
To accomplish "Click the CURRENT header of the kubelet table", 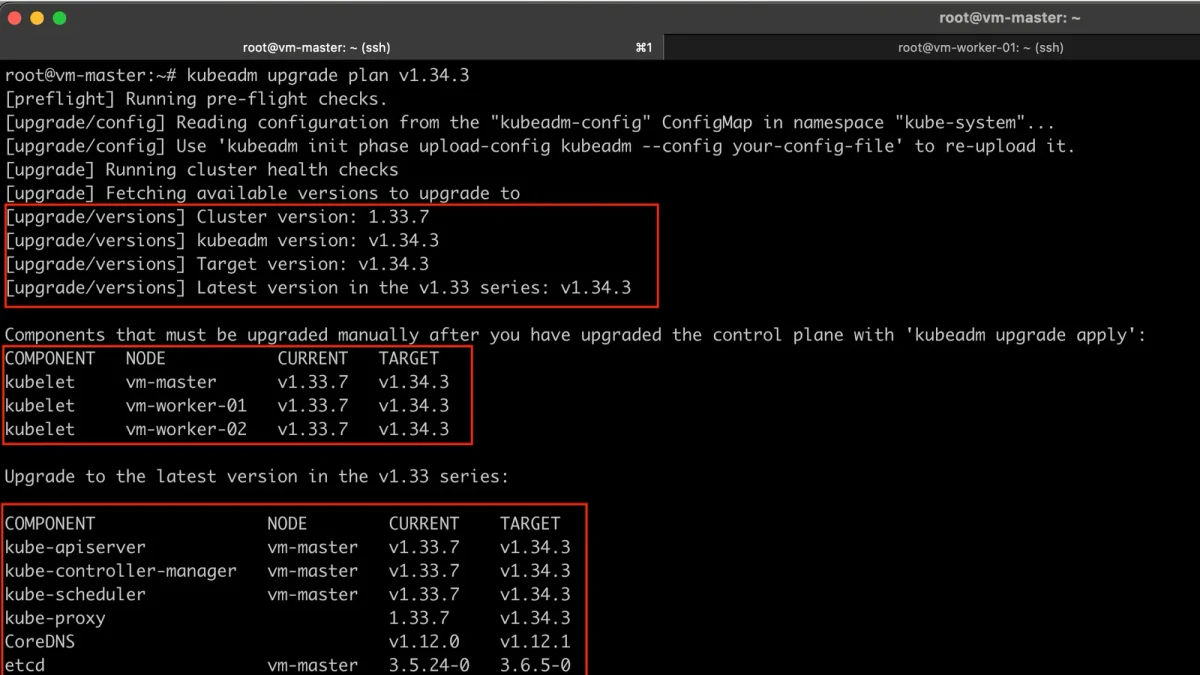I will pyautogui.click(x=313, y=358).
